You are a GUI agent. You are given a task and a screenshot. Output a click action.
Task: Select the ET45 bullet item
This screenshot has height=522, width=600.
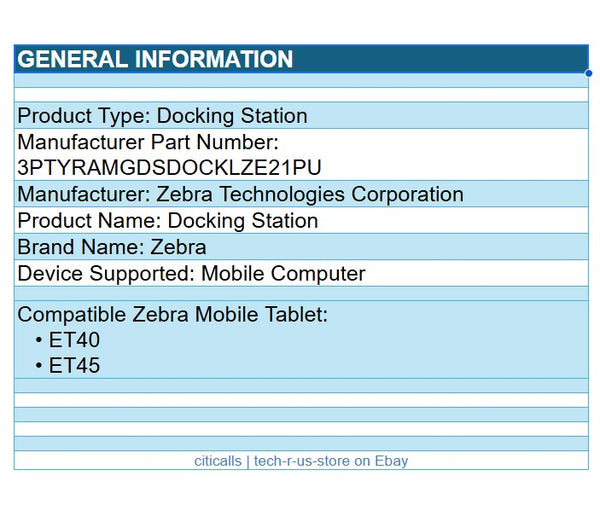click(x=74, y=366)
